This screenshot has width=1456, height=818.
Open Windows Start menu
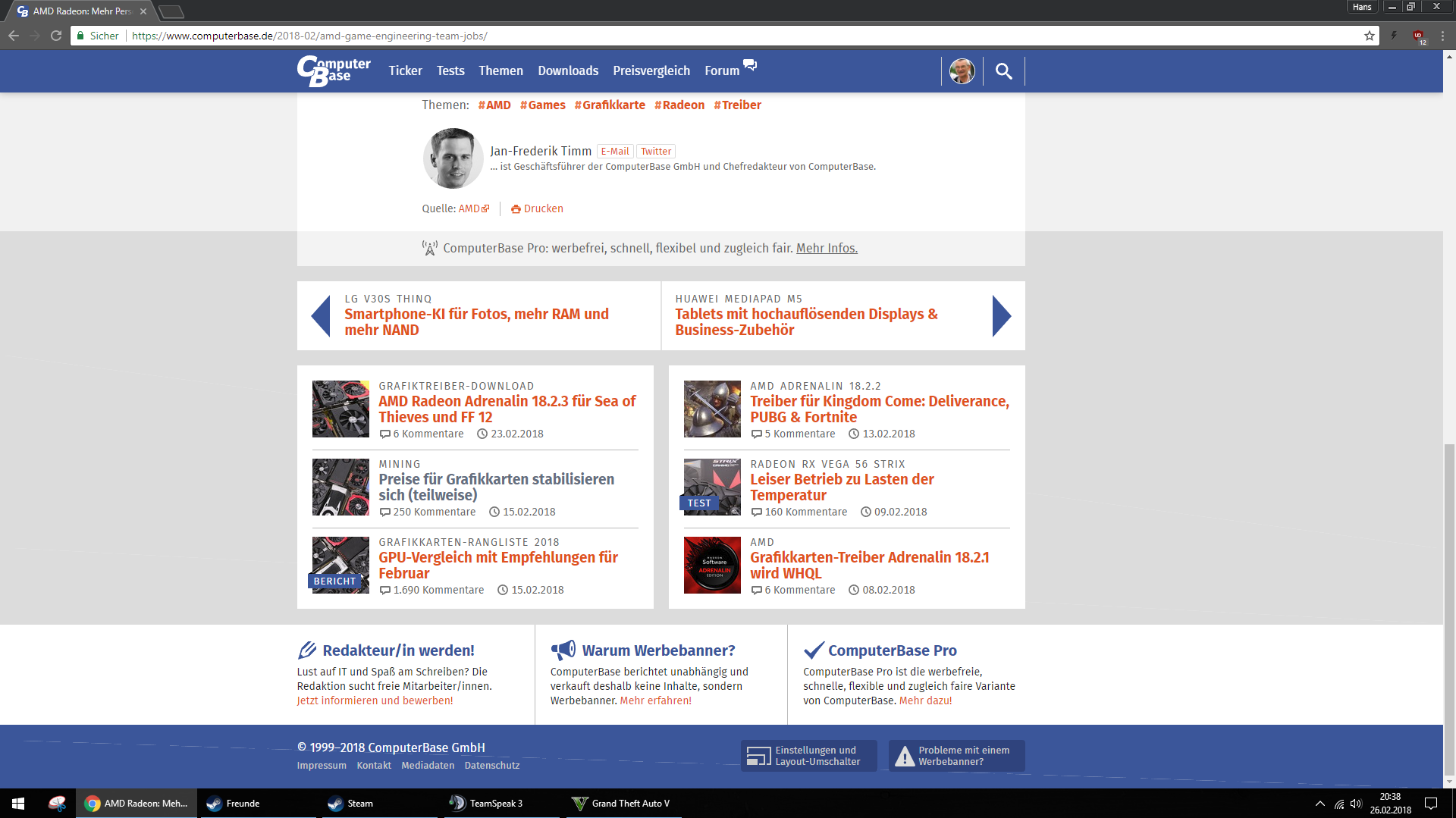coord(18,804)
